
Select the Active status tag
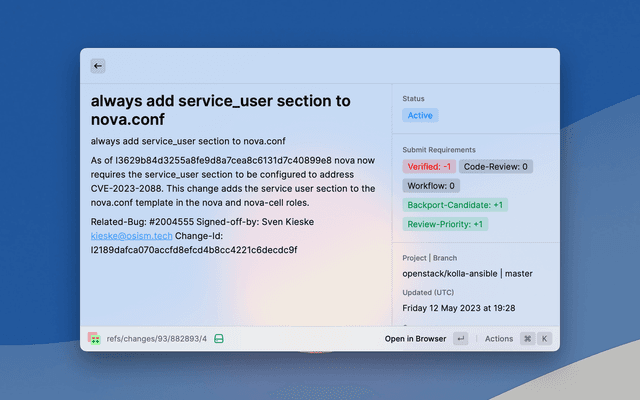click(x=420, y=116)
